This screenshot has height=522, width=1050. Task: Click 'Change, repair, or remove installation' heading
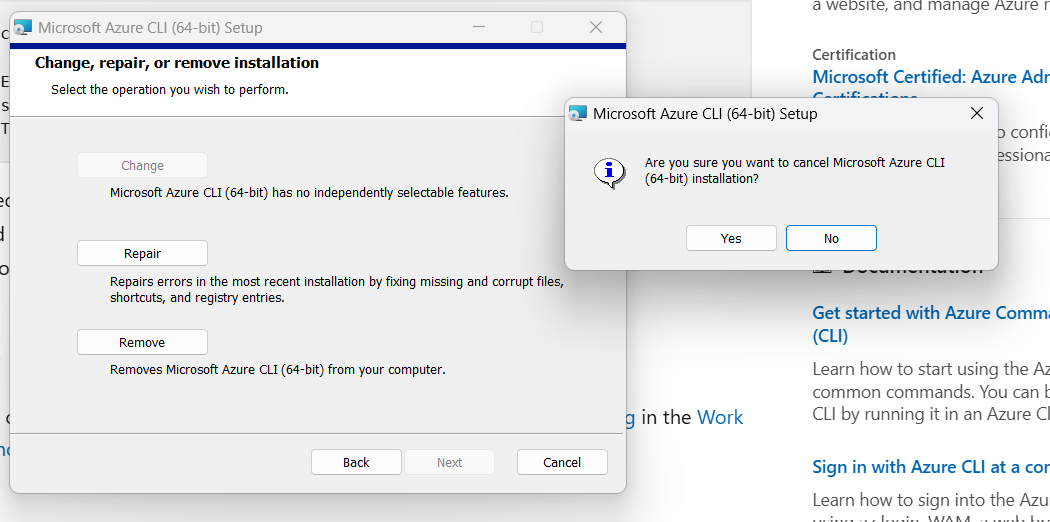[177, 63]
